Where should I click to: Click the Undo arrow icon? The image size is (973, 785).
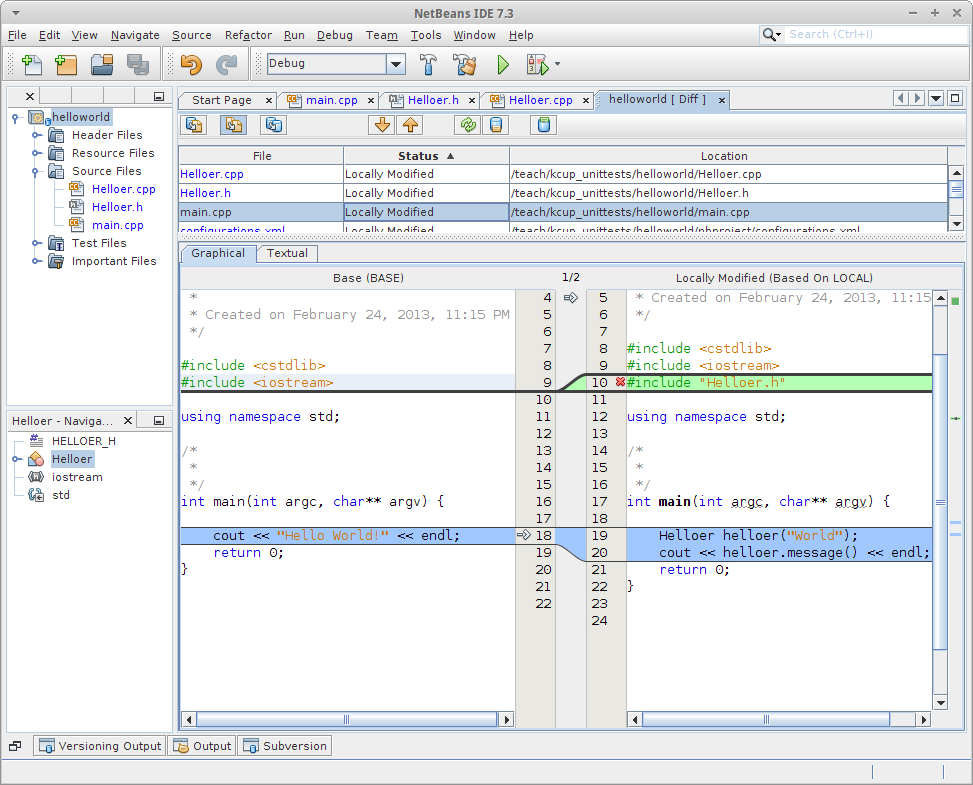(191, 64)
